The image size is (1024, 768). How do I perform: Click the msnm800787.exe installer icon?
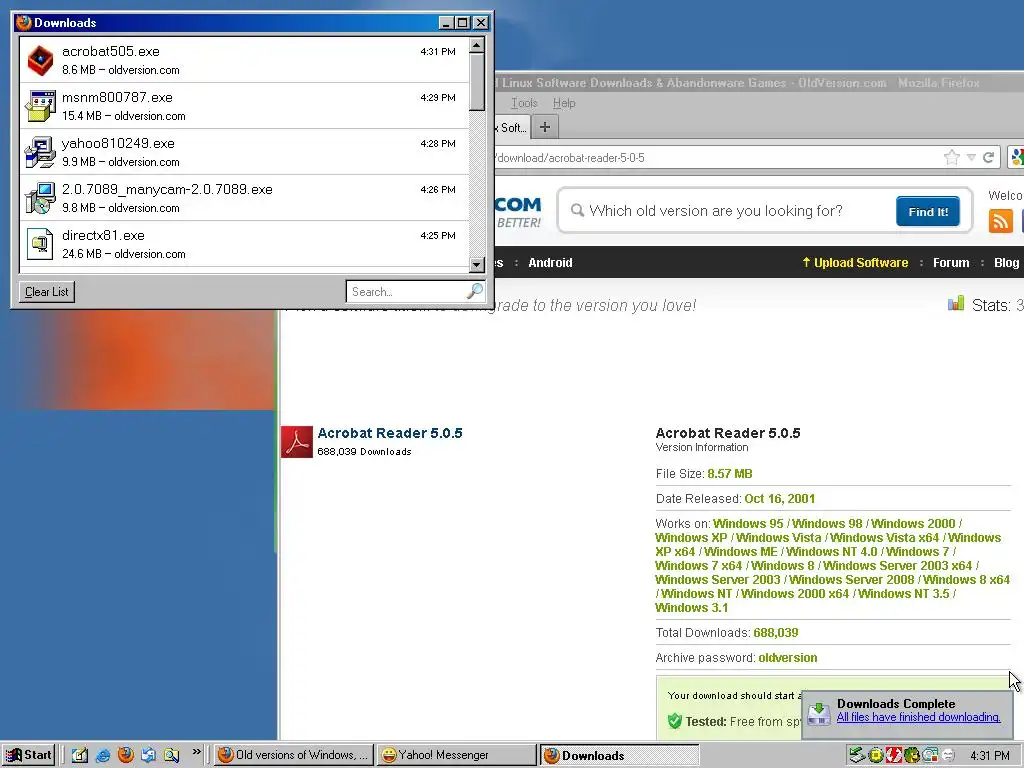[40, 106]
